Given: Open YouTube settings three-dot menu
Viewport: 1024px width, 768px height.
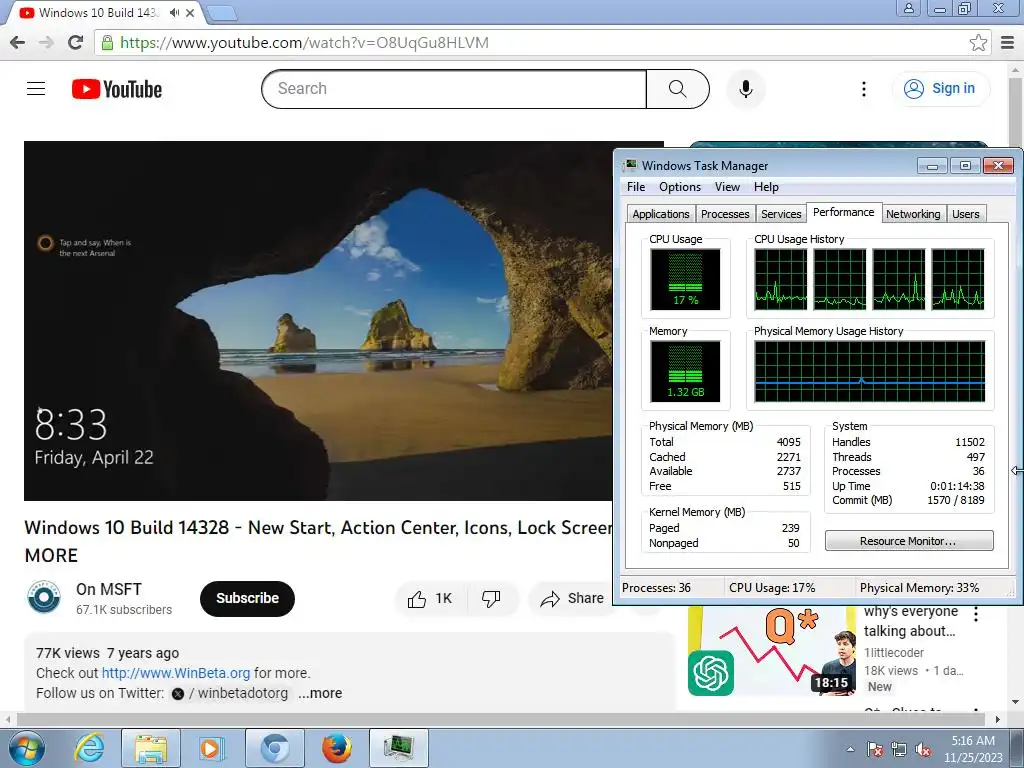Looking at the screenshot, I should pyautogui.click(x=863, y=89).
